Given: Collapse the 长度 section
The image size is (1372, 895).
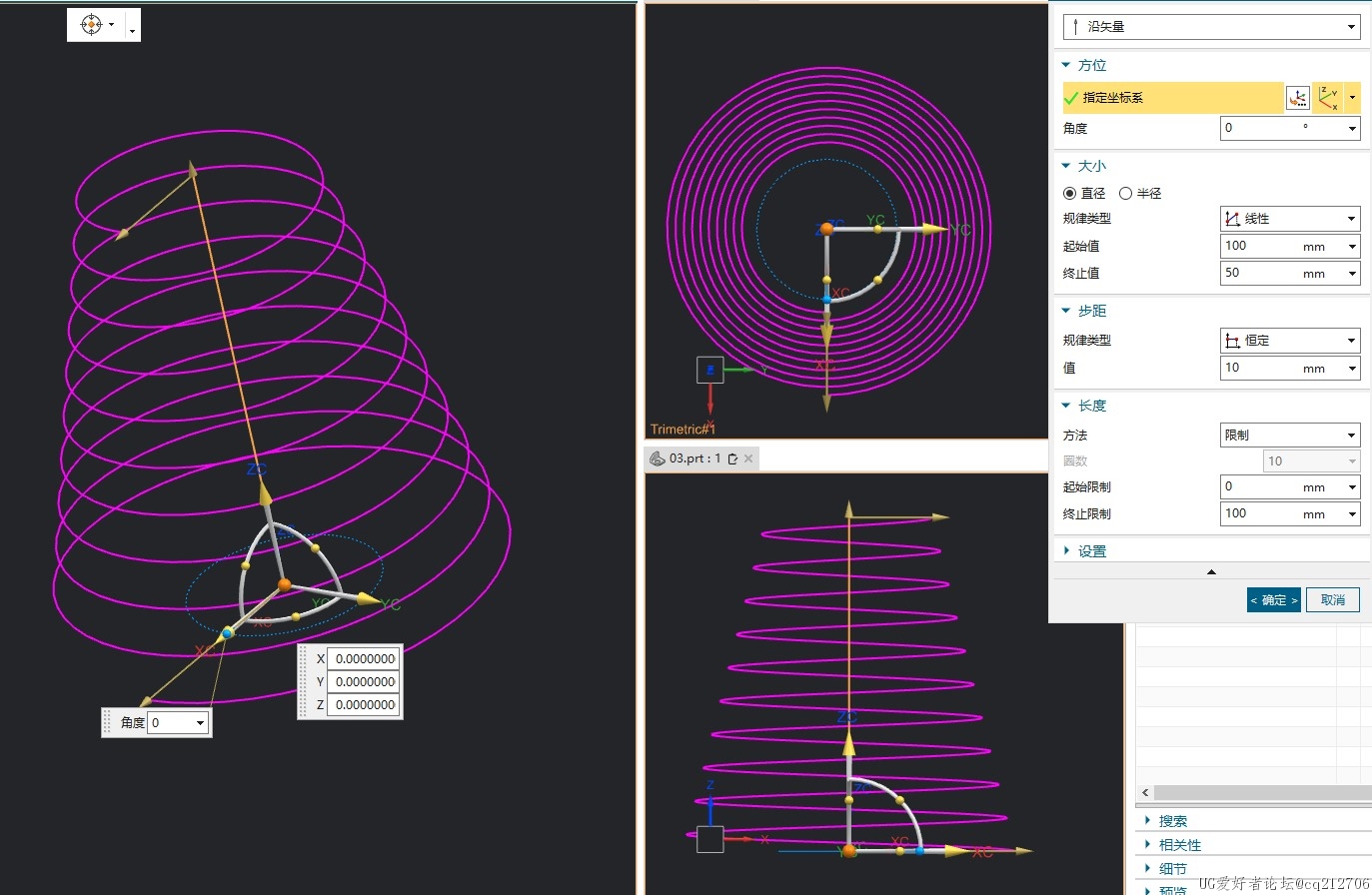Looking at the screenshot, I should (1066, 406).
